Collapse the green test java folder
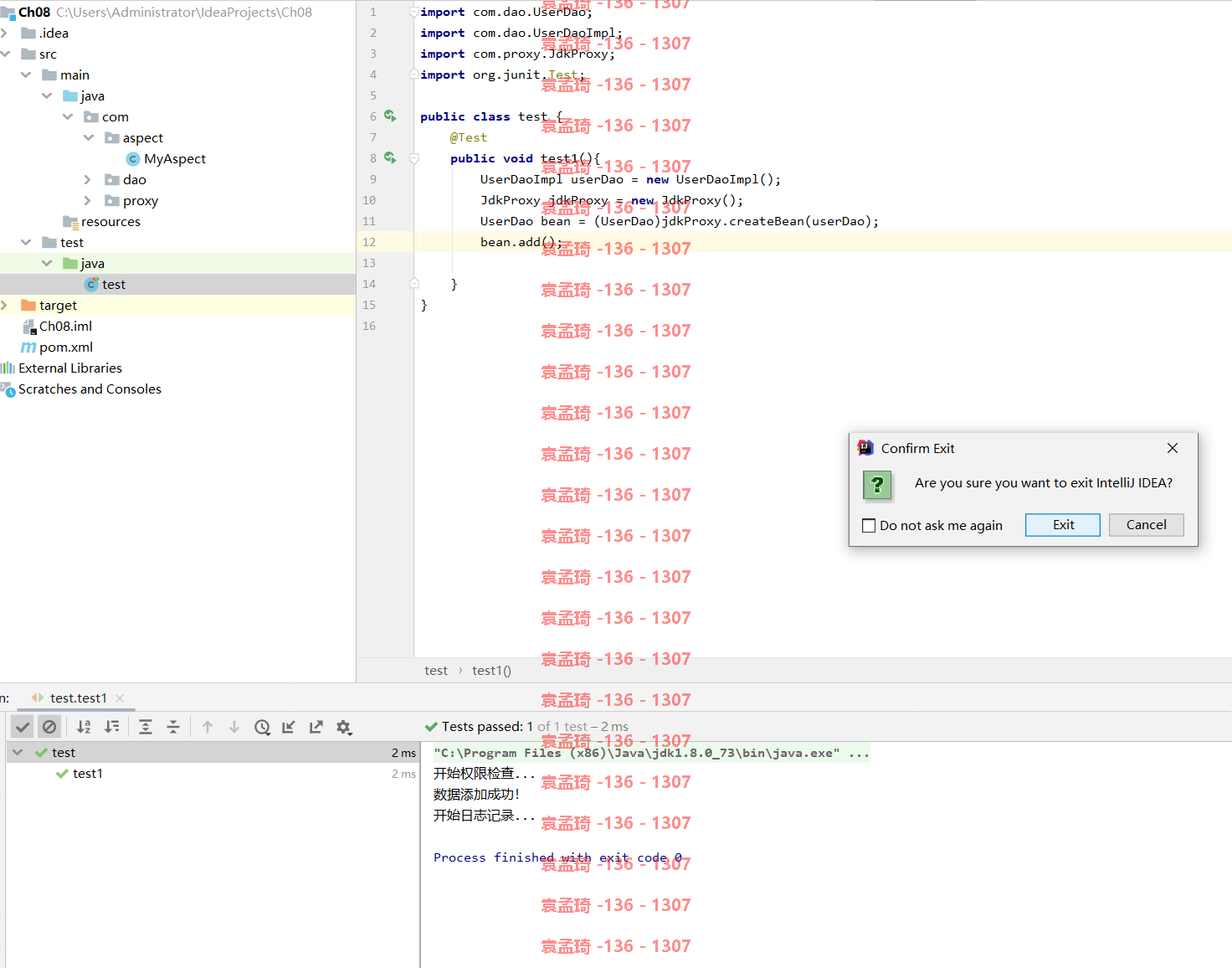The image size is (1232, 968). coord(47,263)
